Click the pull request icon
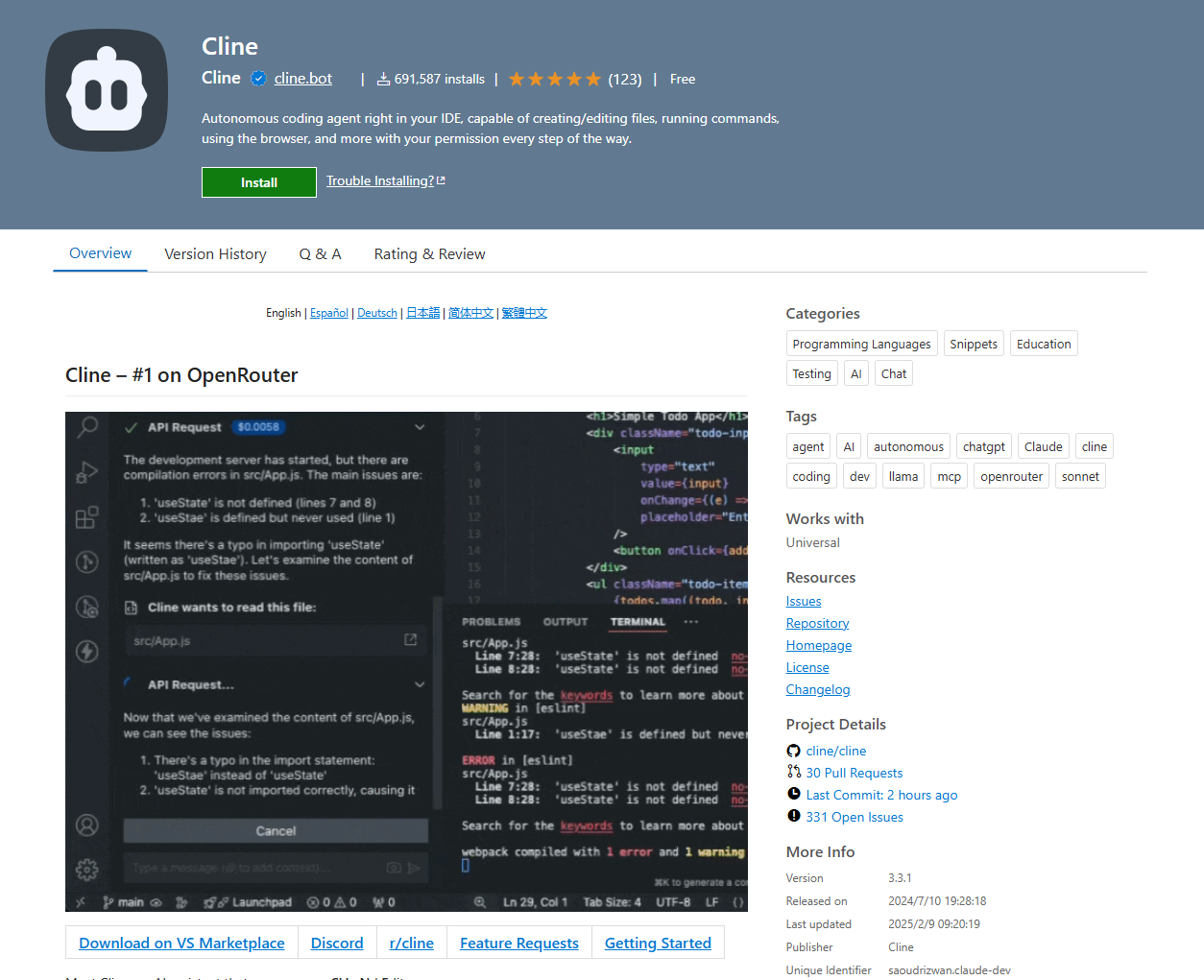1204x980 pixels. [793, 772]
